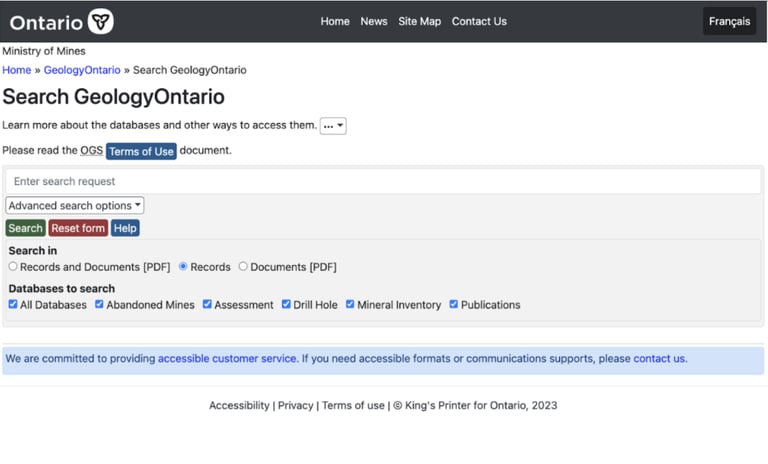Screen dimensions: 768x464
Task: Open the contact us link in notice
Action: (x=659, y=359)
